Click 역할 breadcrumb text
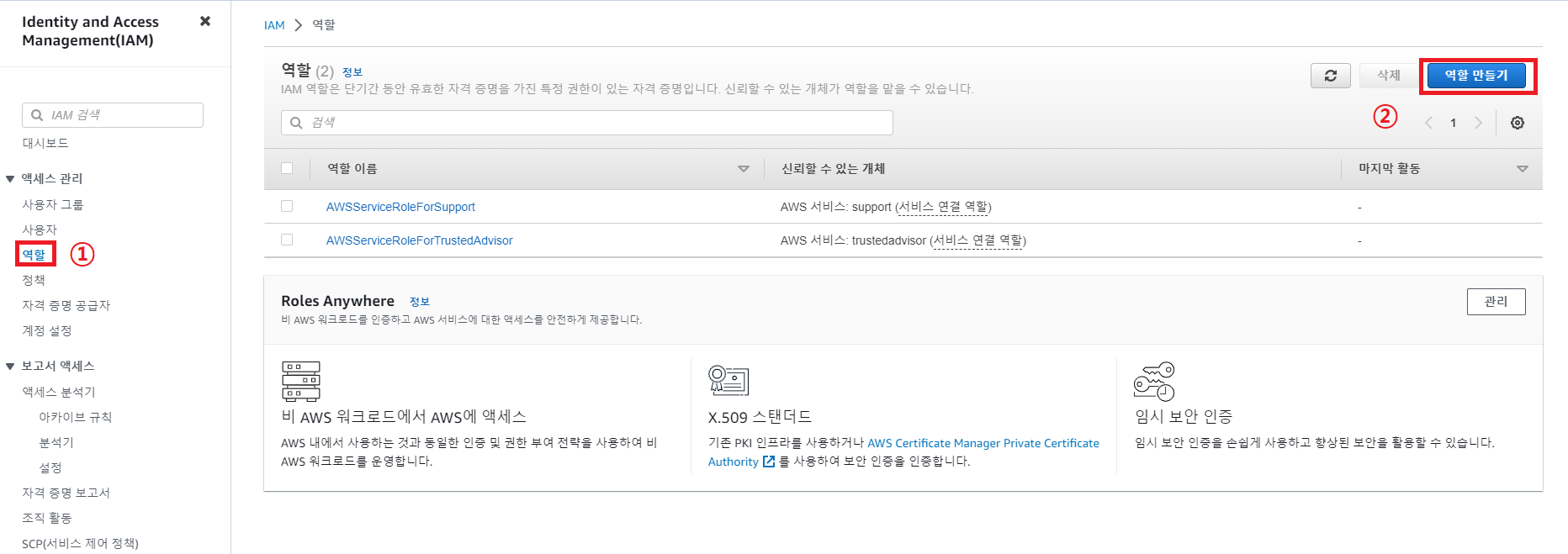This screenshot has width=1568, height=554. pos(324,25)
